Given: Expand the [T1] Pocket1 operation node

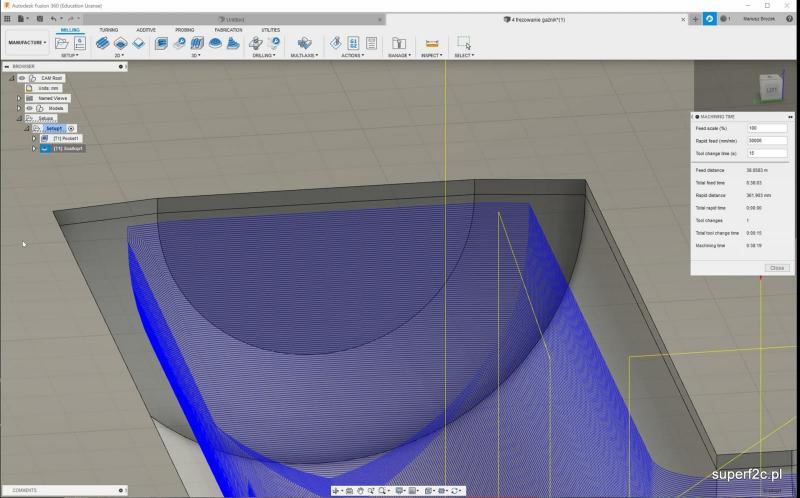Looking at the screenshot, I should pos(33,138).
